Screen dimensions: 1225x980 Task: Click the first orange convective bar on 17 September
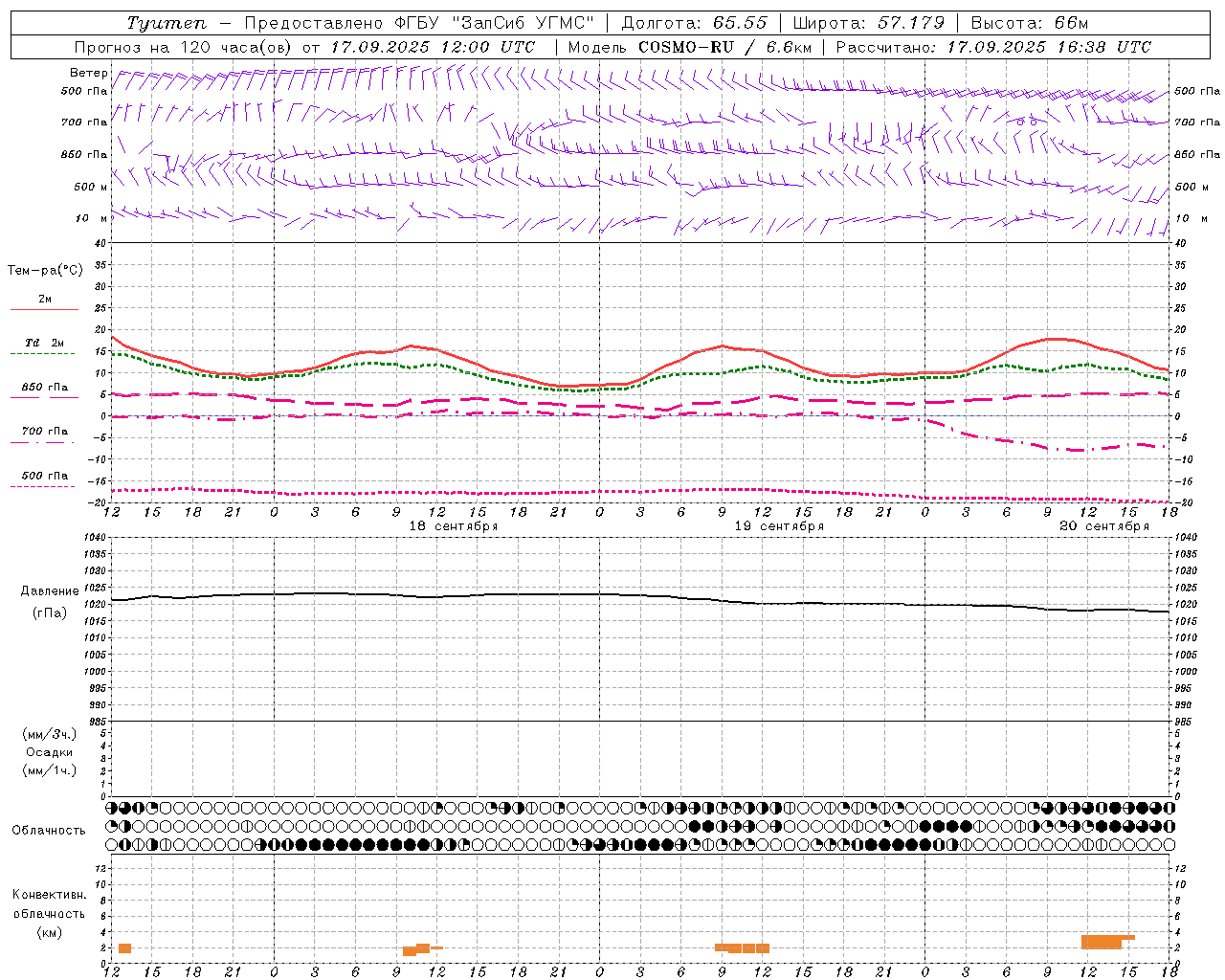(x=124, y=948)
